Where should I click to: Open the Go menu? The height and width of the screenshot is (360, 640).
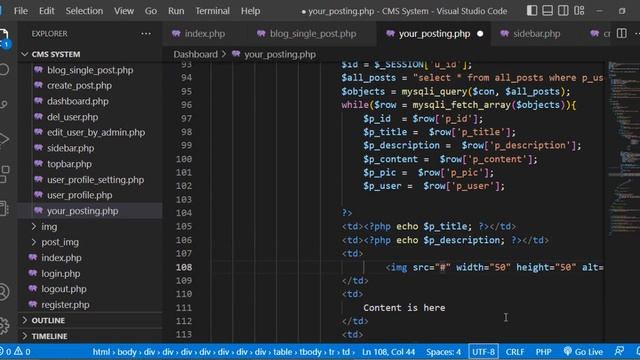click(151, 11)
